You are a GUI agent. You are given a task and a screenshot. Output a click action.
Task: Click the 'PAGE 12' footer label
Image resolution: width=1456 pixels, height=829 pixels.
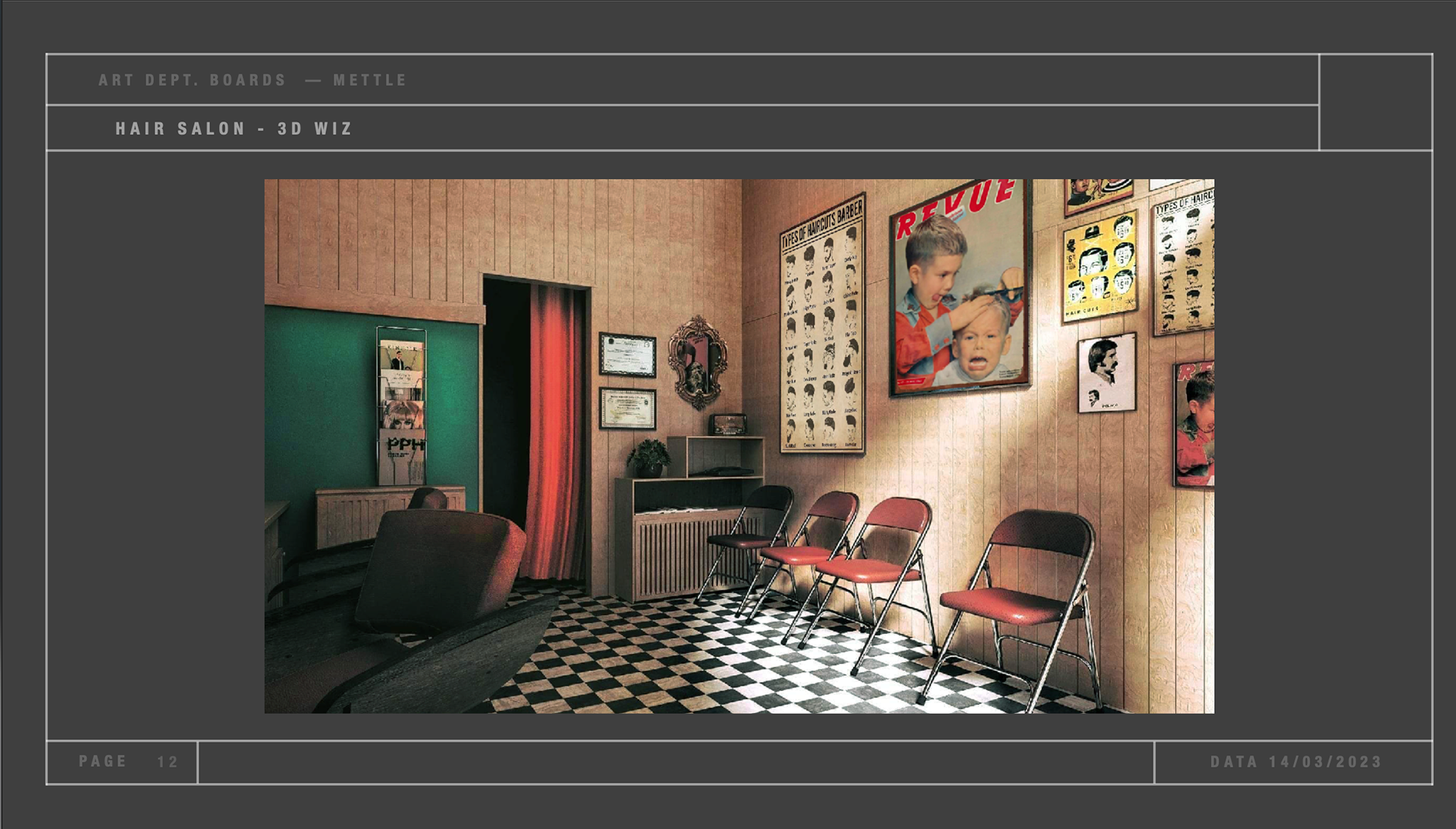[x=128, y=761]
